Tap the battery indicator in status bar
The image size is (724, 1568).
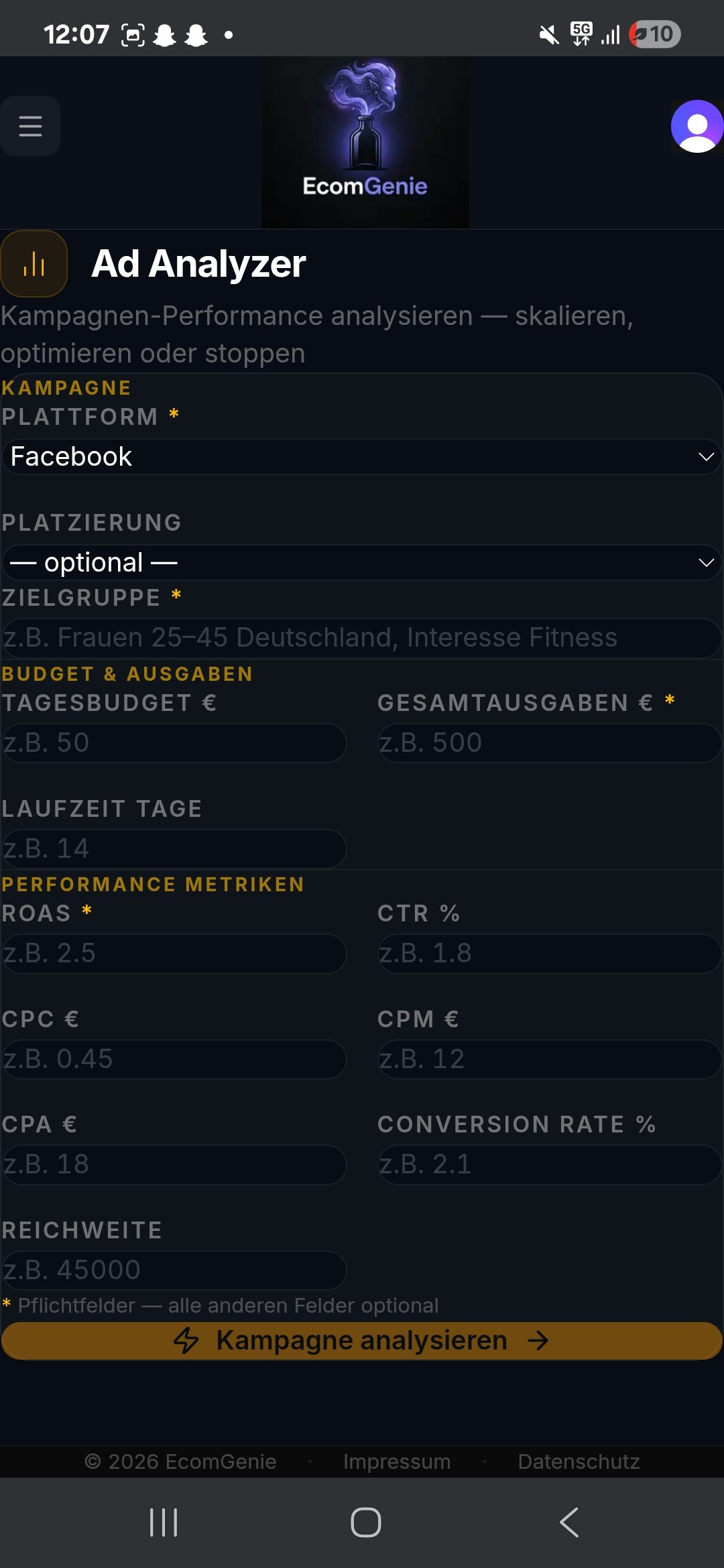click(x=655, y=34)
